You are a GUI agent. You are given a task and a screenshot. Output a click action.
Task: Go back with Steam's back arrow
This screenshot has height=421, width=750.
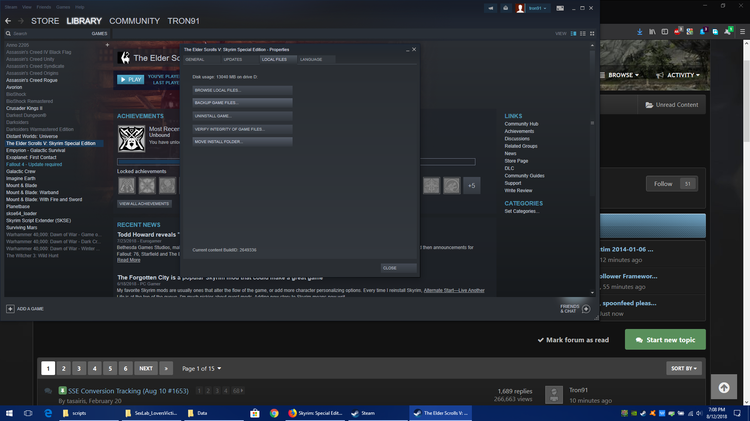(8, 21)
